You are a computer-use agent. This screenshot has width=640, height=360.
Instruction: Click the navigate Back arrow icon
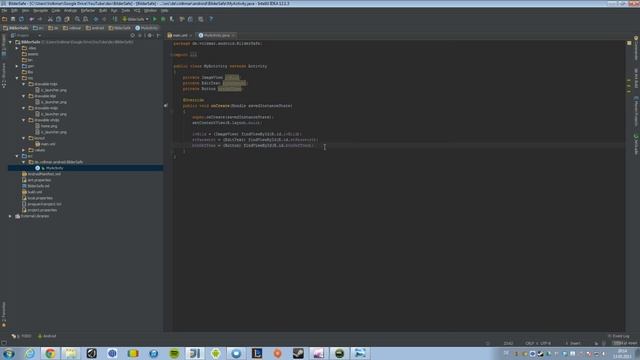click(x=96, y=19)
